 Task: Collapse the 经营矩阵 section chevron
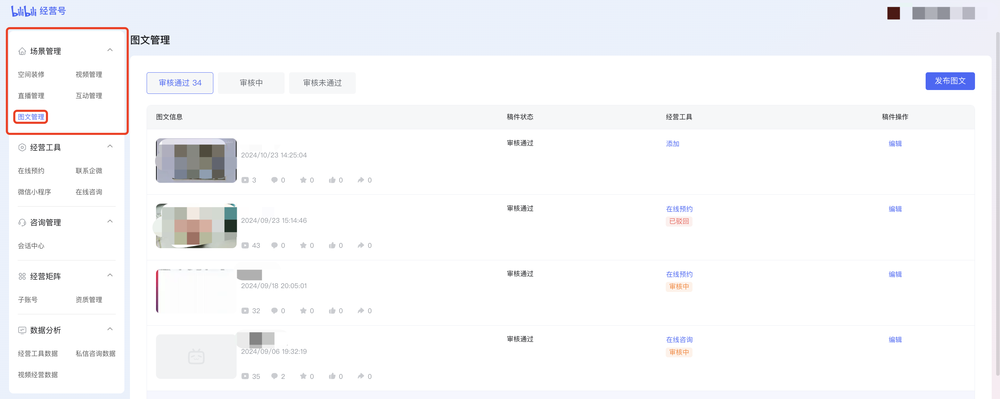coord(110,276)
